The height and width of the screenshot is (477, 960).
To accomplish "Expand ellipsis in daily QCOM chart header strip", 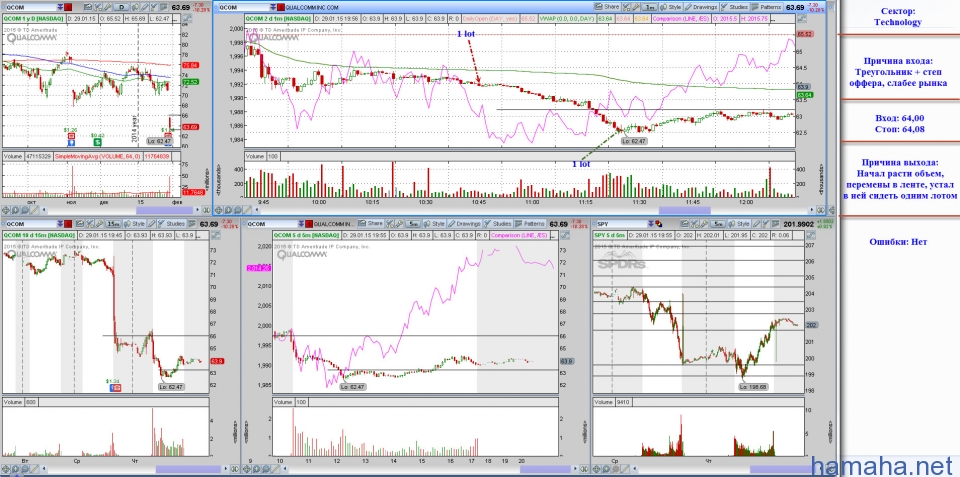I will 174,19.
